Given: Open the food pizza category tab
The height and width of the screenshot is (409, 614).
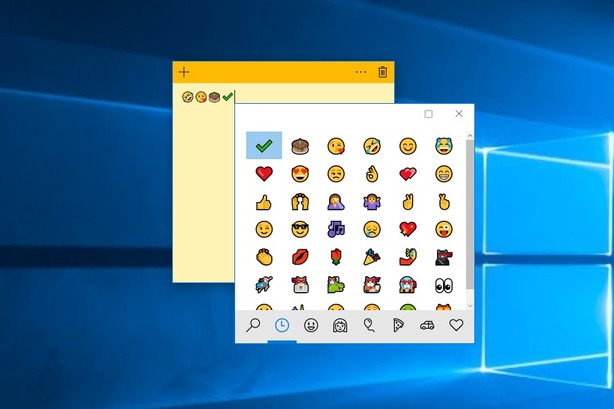Looking at the screenshot, I should [x=398, y=325].
